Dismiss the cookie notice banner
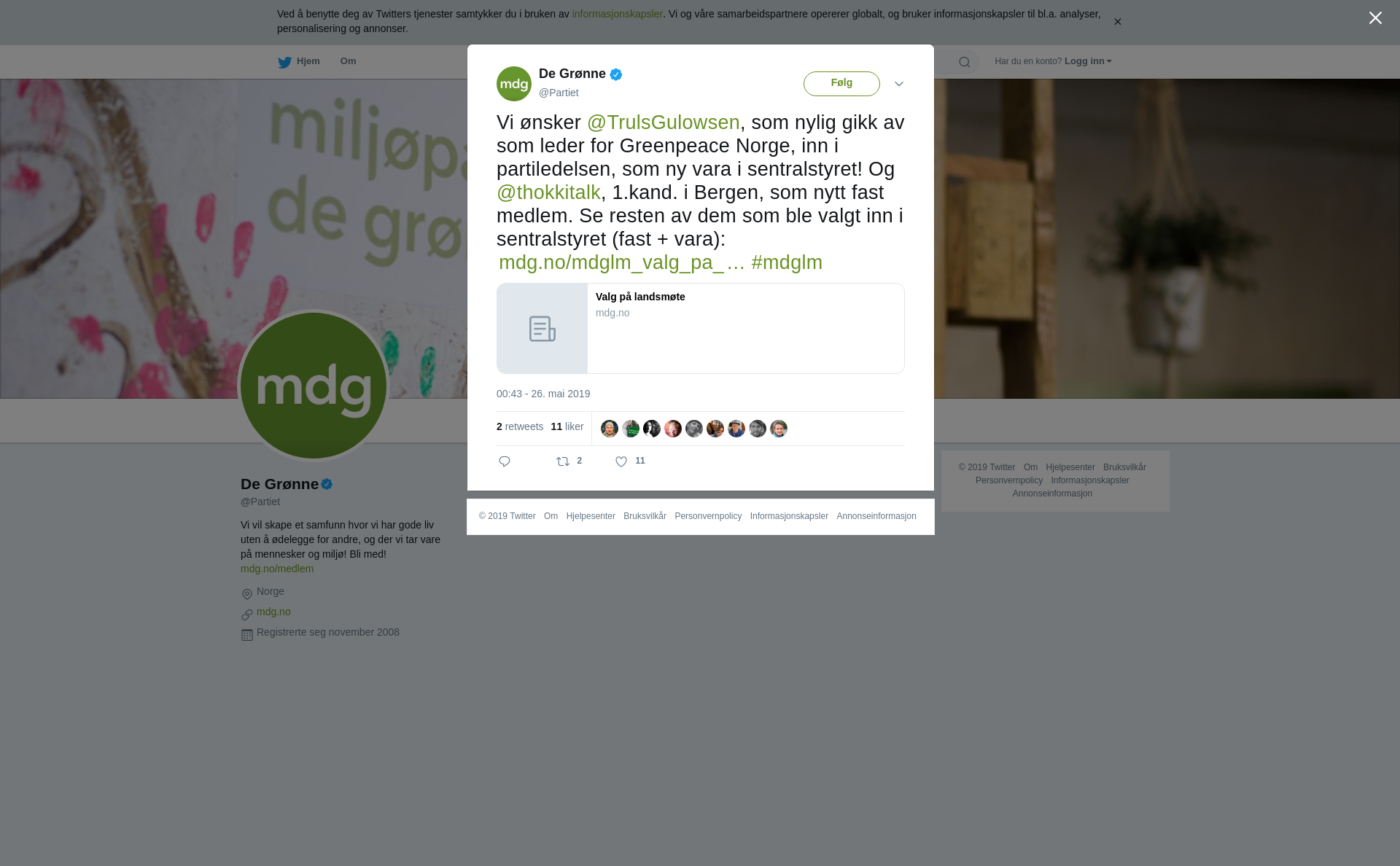Image resolution: width=1400 pixels, height=866 pixels. (x=1117, y=22)
